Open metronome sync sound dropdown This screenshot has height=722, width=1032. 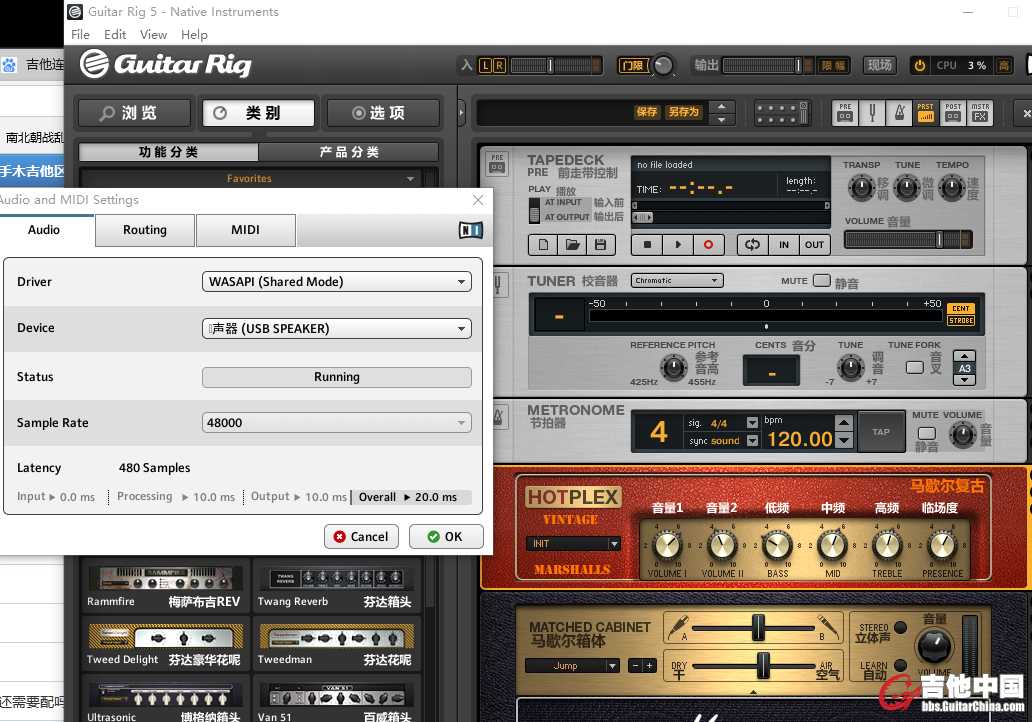[x=752, y=441]
